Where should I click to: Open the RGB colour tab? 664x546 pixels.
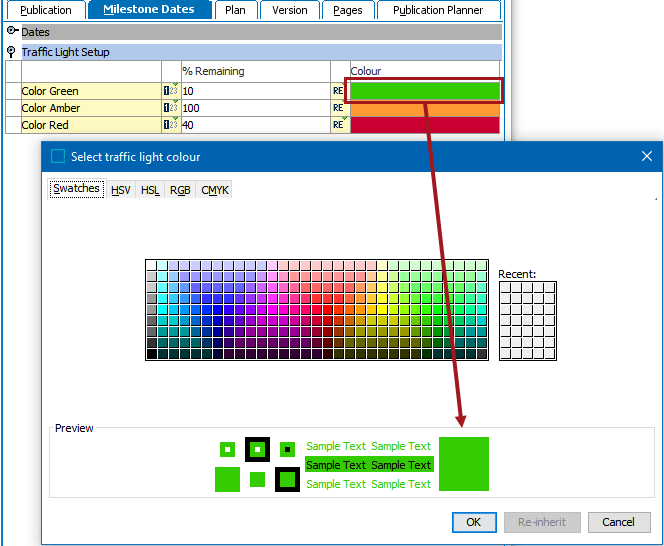[x=180, y=189]
